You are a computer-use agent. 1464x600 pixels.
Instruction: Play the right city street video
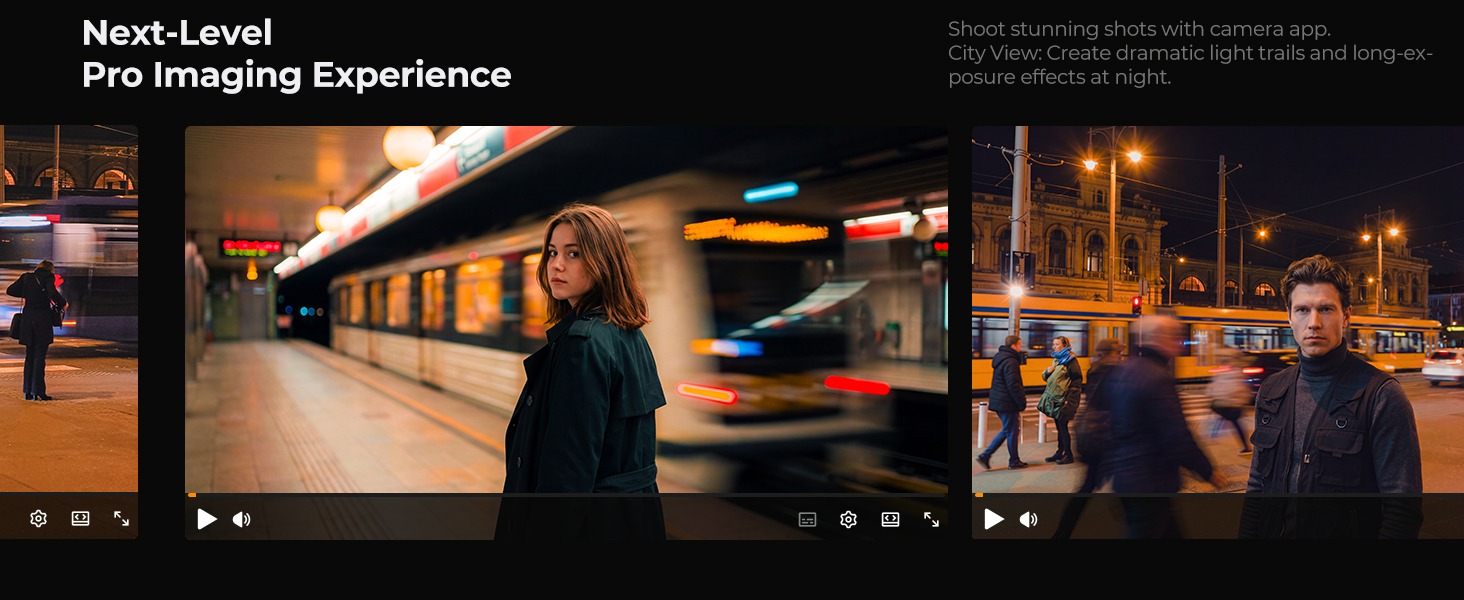pyautogui.click(x=994, y=519)
